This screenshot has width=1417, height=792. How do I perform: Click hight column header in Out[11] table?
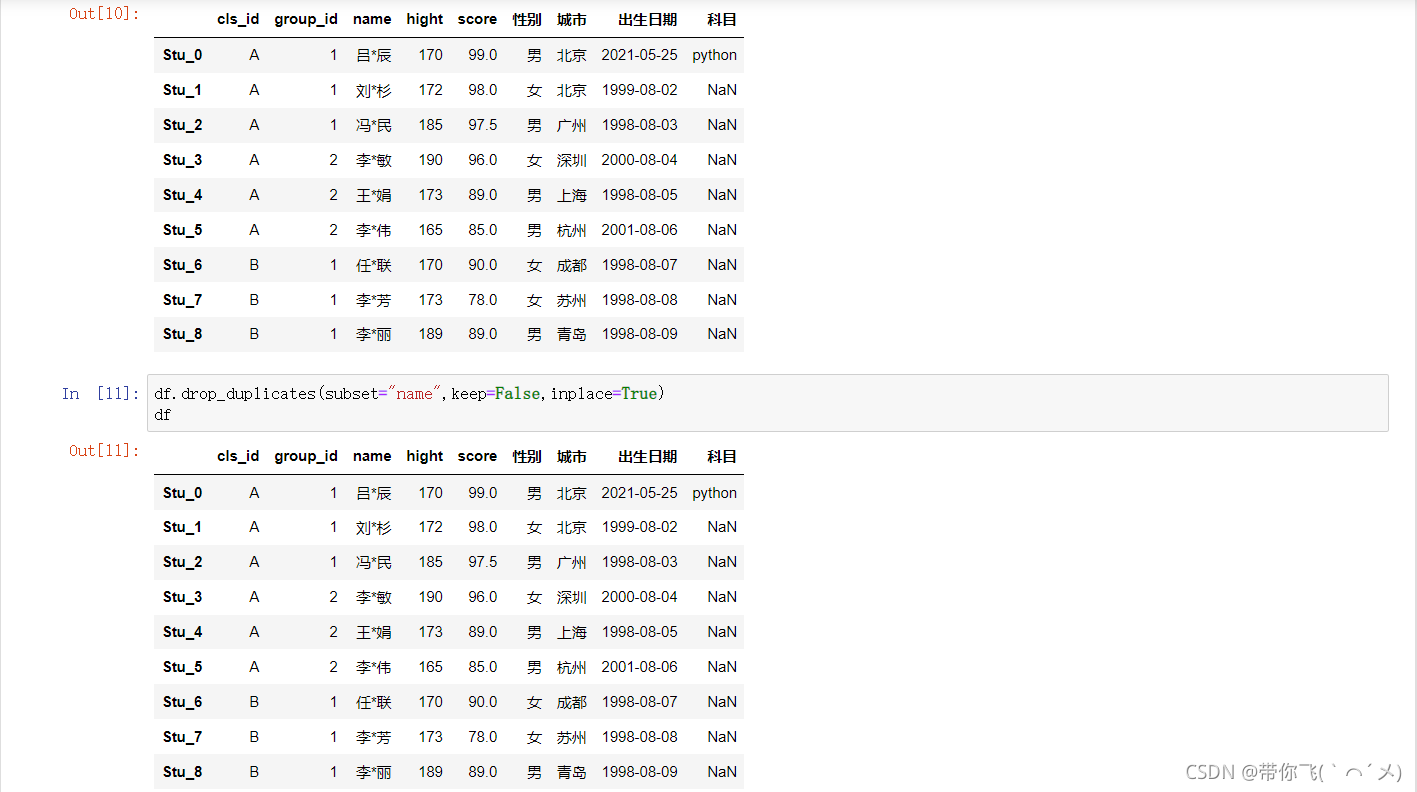pyautogui.click(x=425, y=456)
